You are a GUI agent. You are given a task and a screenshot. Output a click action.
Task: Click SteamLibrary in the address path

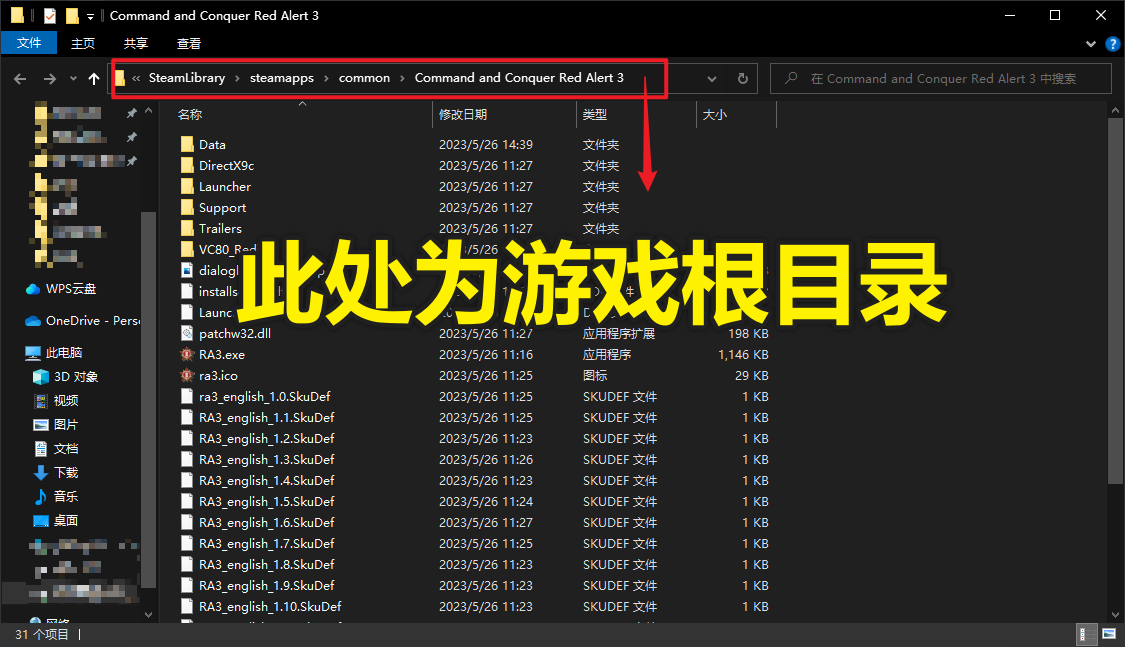pyautogui.click(x=187, y=77)
